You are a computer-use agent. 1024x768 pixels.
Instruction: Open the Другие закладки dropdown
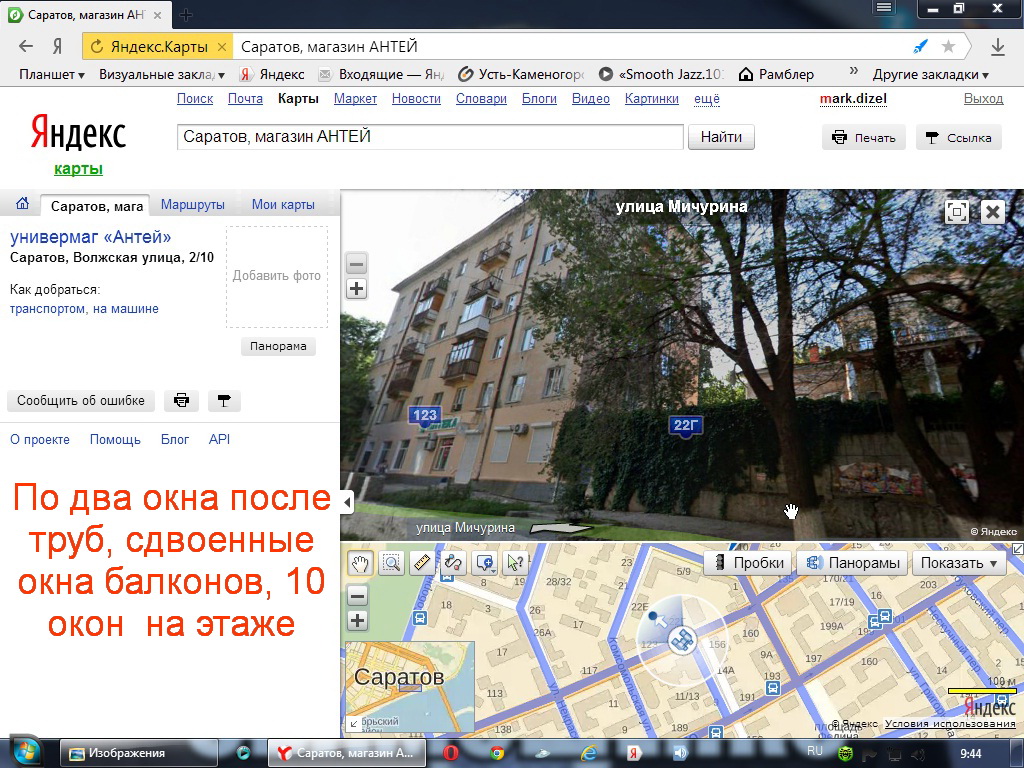pyautogui.click(x=930, y=74)
